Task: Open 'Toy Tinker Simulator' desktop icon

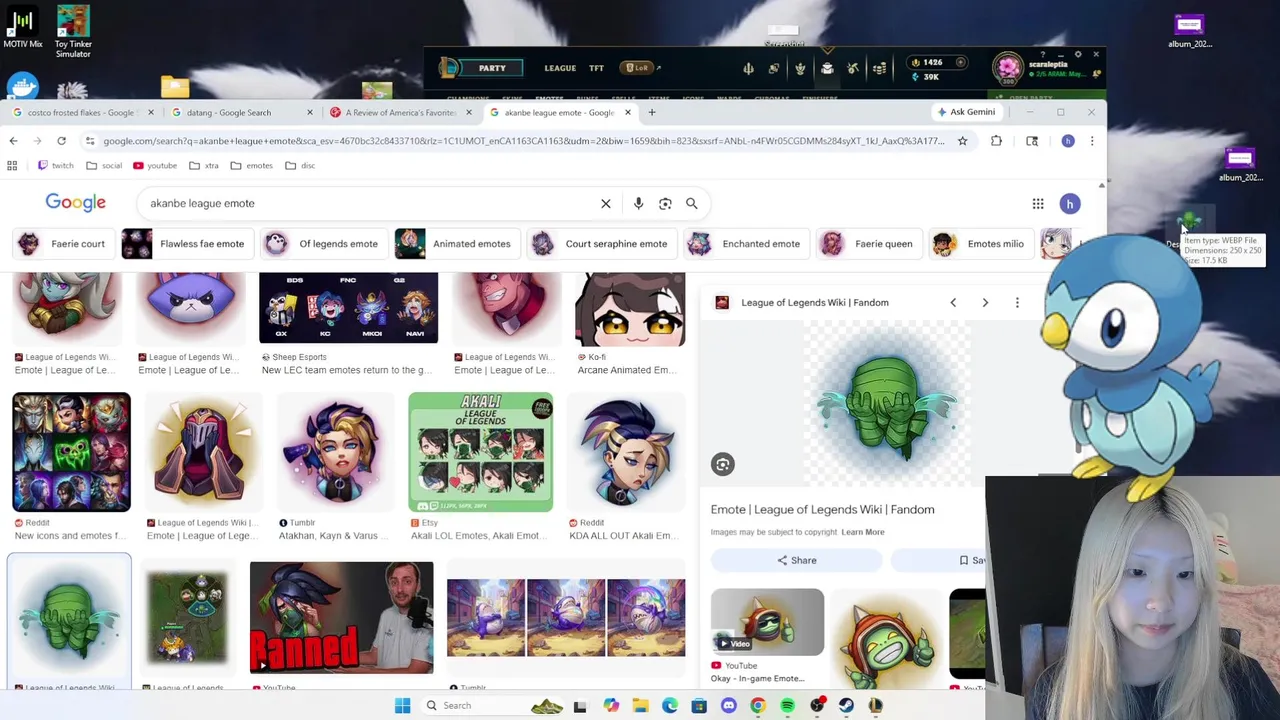Action: tap(73, 31)
